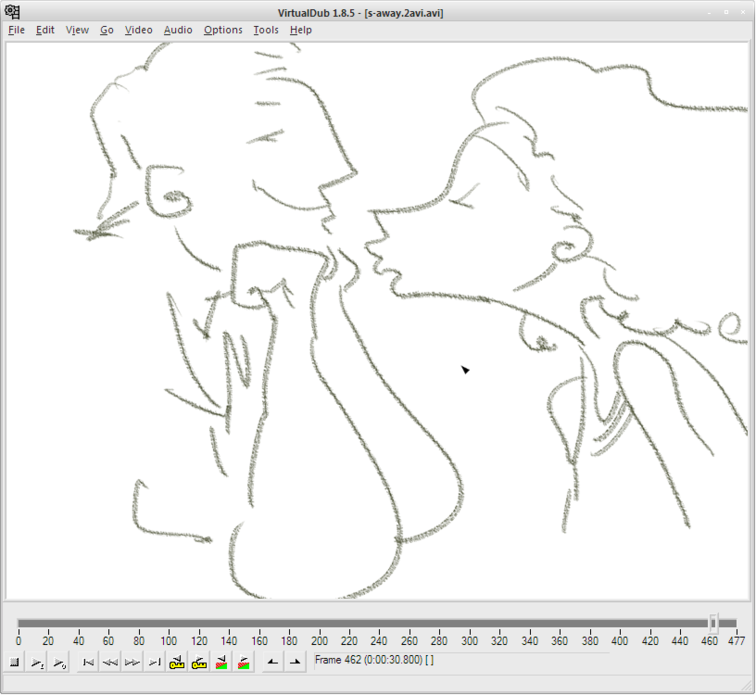The height and width of the screenshot is (695, 756).
Task: Step forward one frame
Action: (x=133, y=663)
